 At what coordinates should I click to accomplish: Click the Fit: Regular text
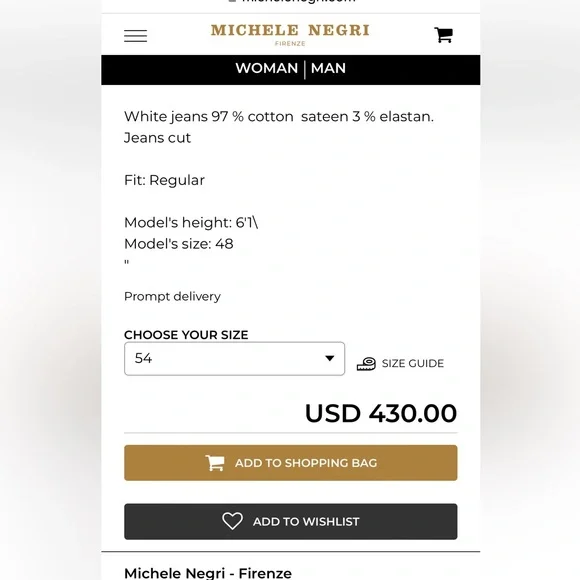(x=164, y=180)
